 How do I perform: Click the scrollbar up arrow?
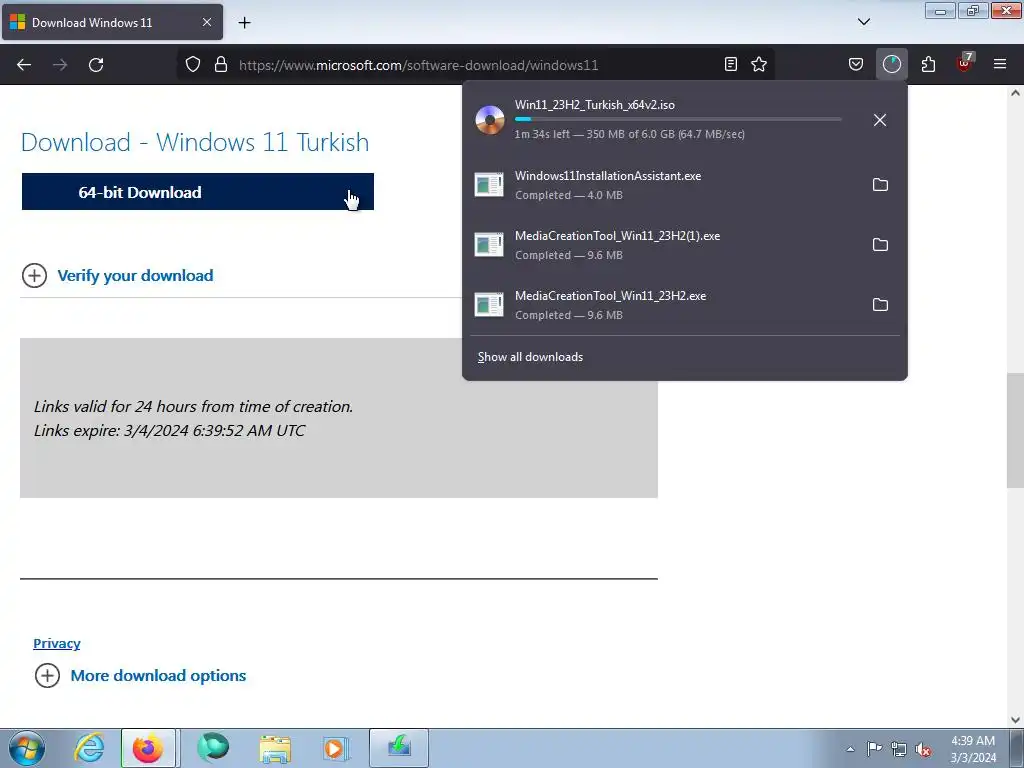pos(1015,93)
